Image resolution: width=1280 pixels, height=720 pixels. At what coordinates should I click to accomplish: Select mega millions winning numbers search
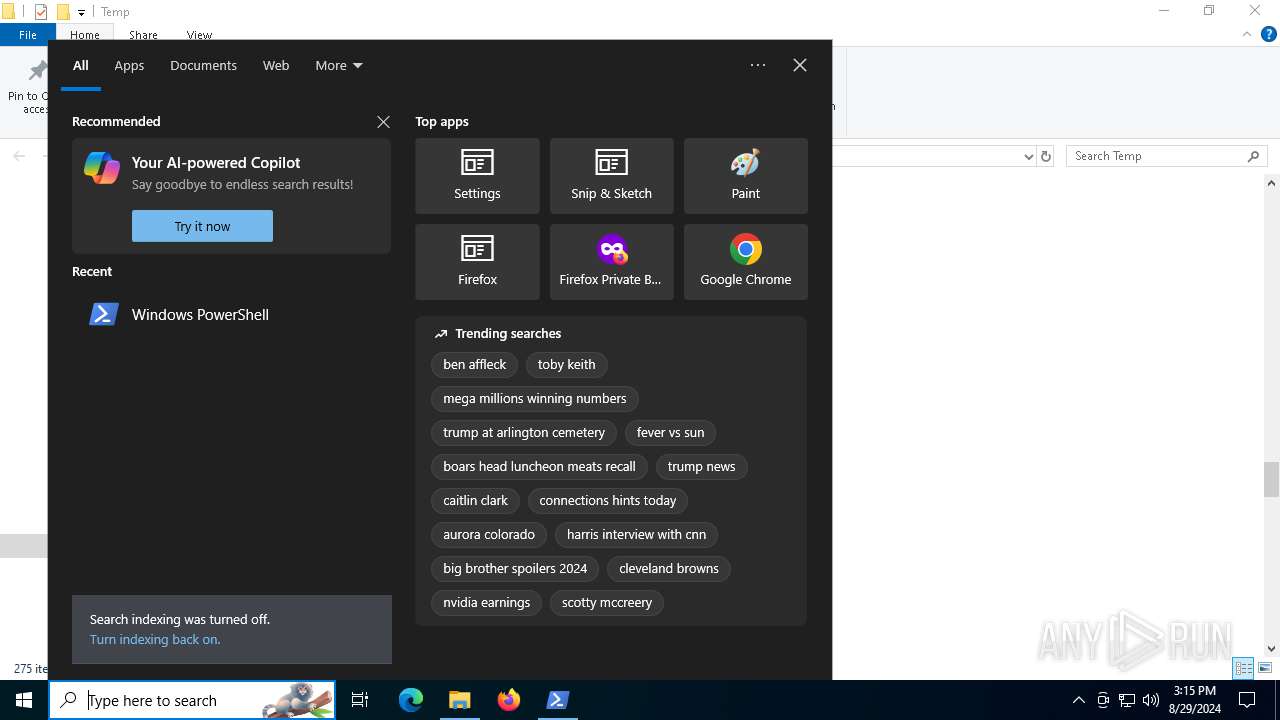pyautogui.click(x=535, y=399)
